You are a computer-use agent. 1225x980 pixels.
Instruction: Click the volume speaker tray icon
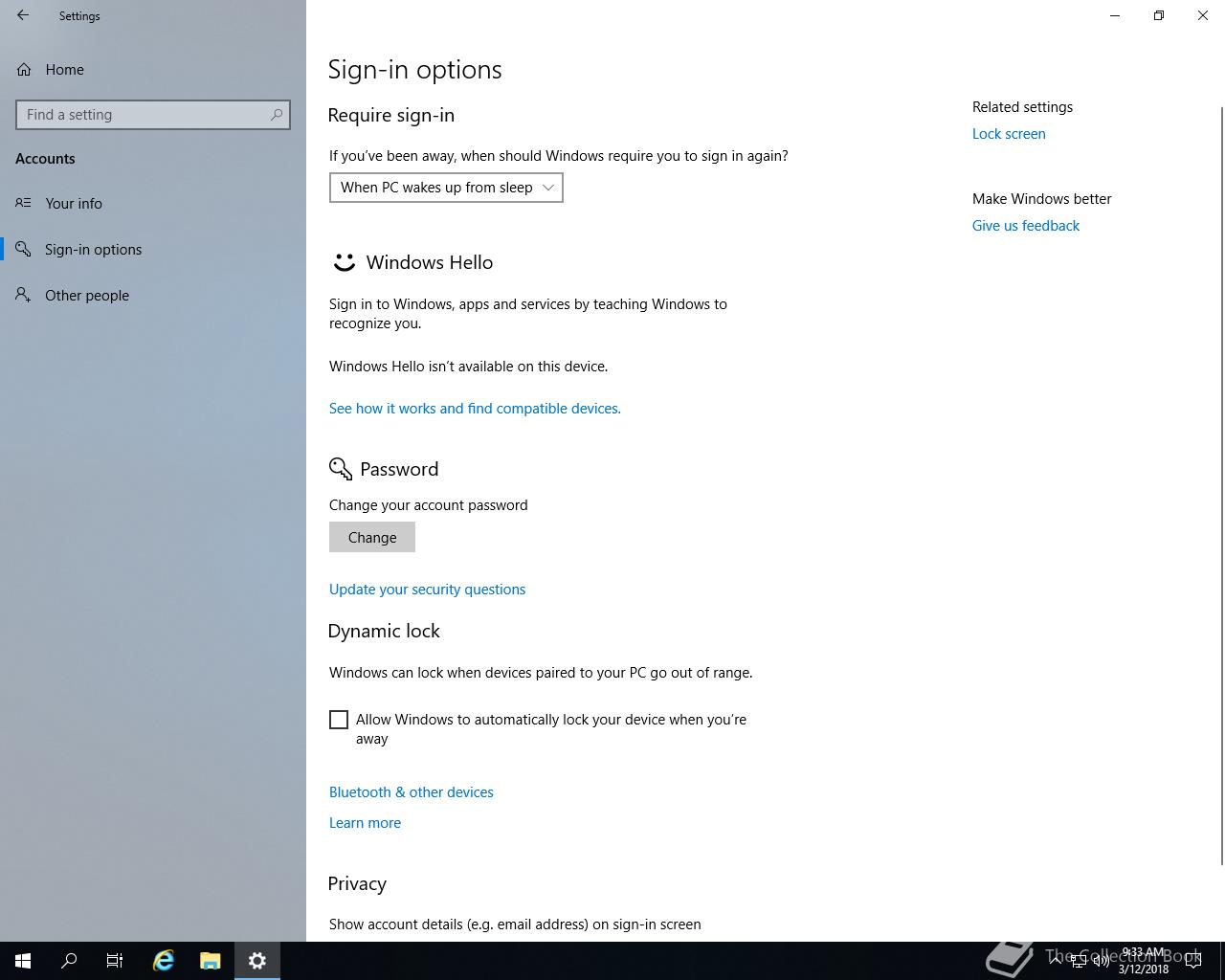point(1101,961)
